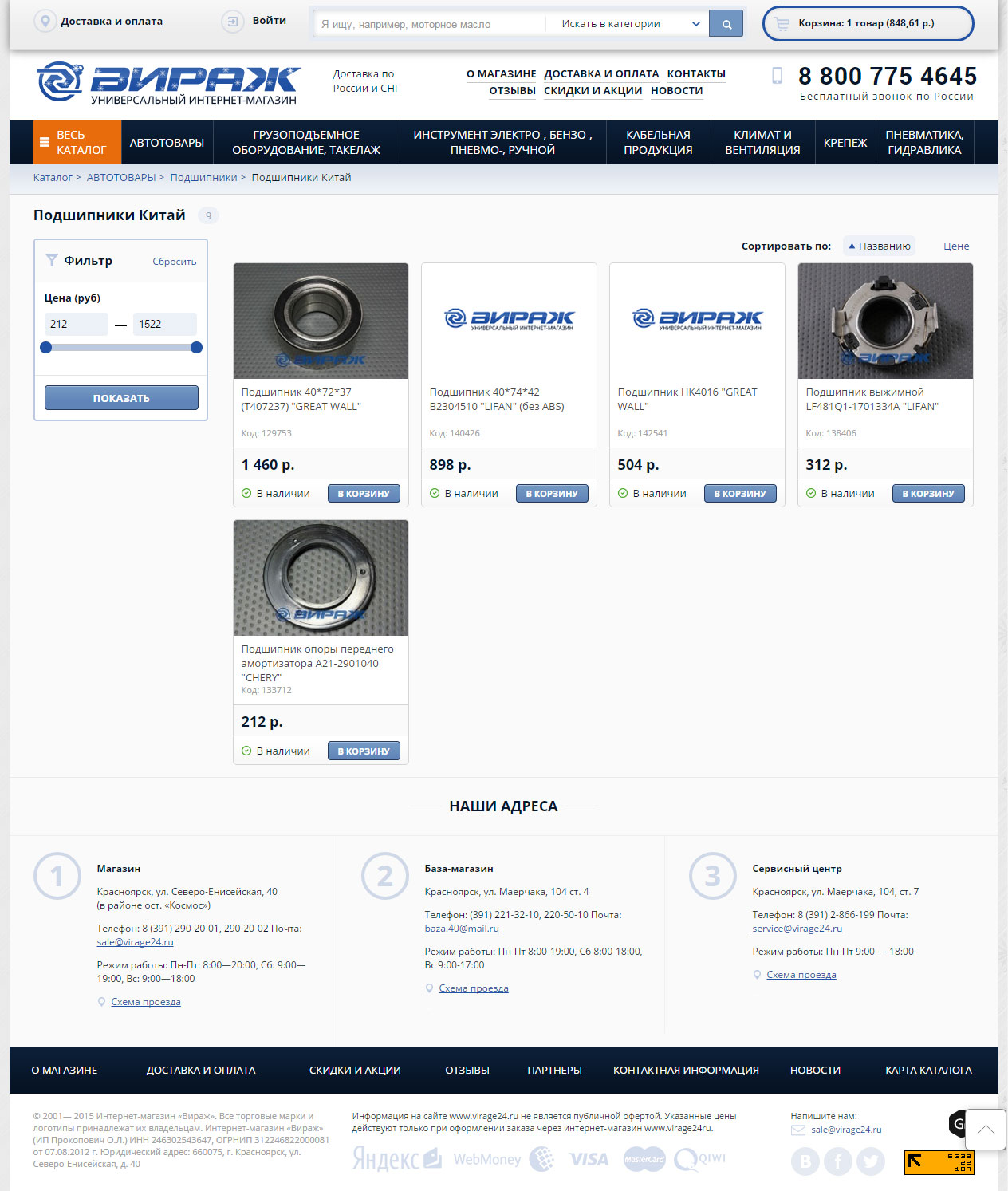The image size is (1008, 1191).
Task: Open the VKontakte social icon
Action: coord(805,1161)
